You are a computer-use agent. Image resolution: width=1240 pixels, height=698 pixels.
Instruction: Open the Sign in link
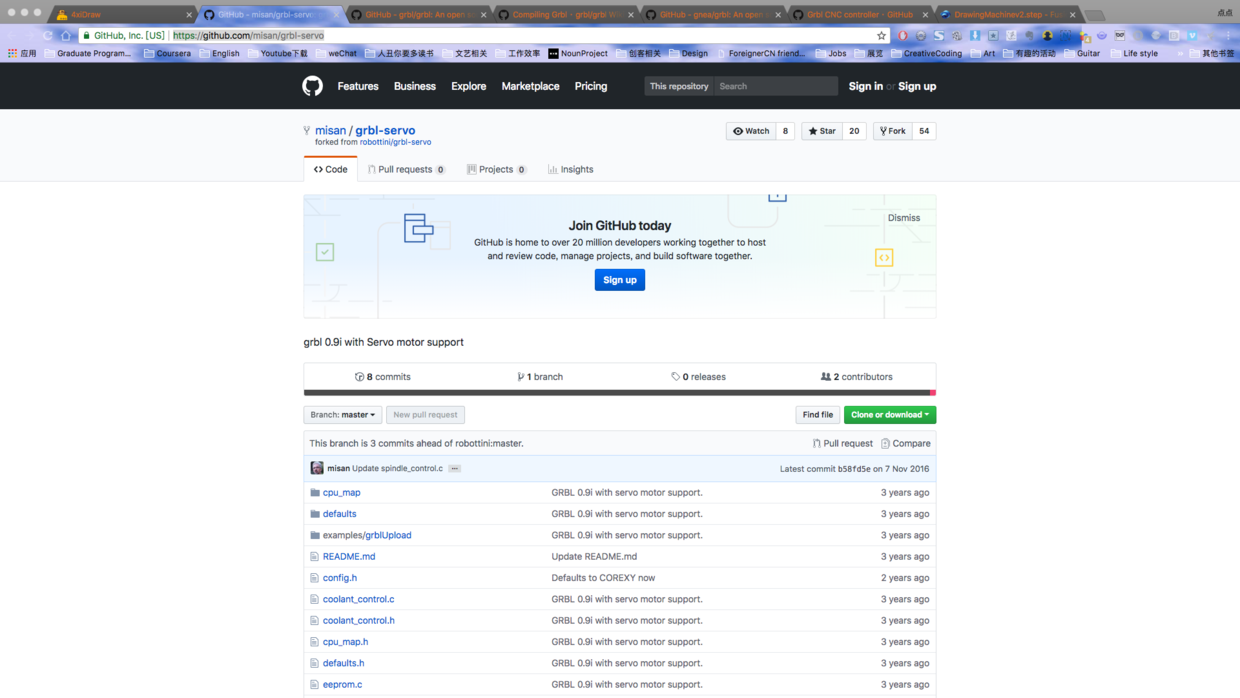pyautogui.click(x=866, y=86)
